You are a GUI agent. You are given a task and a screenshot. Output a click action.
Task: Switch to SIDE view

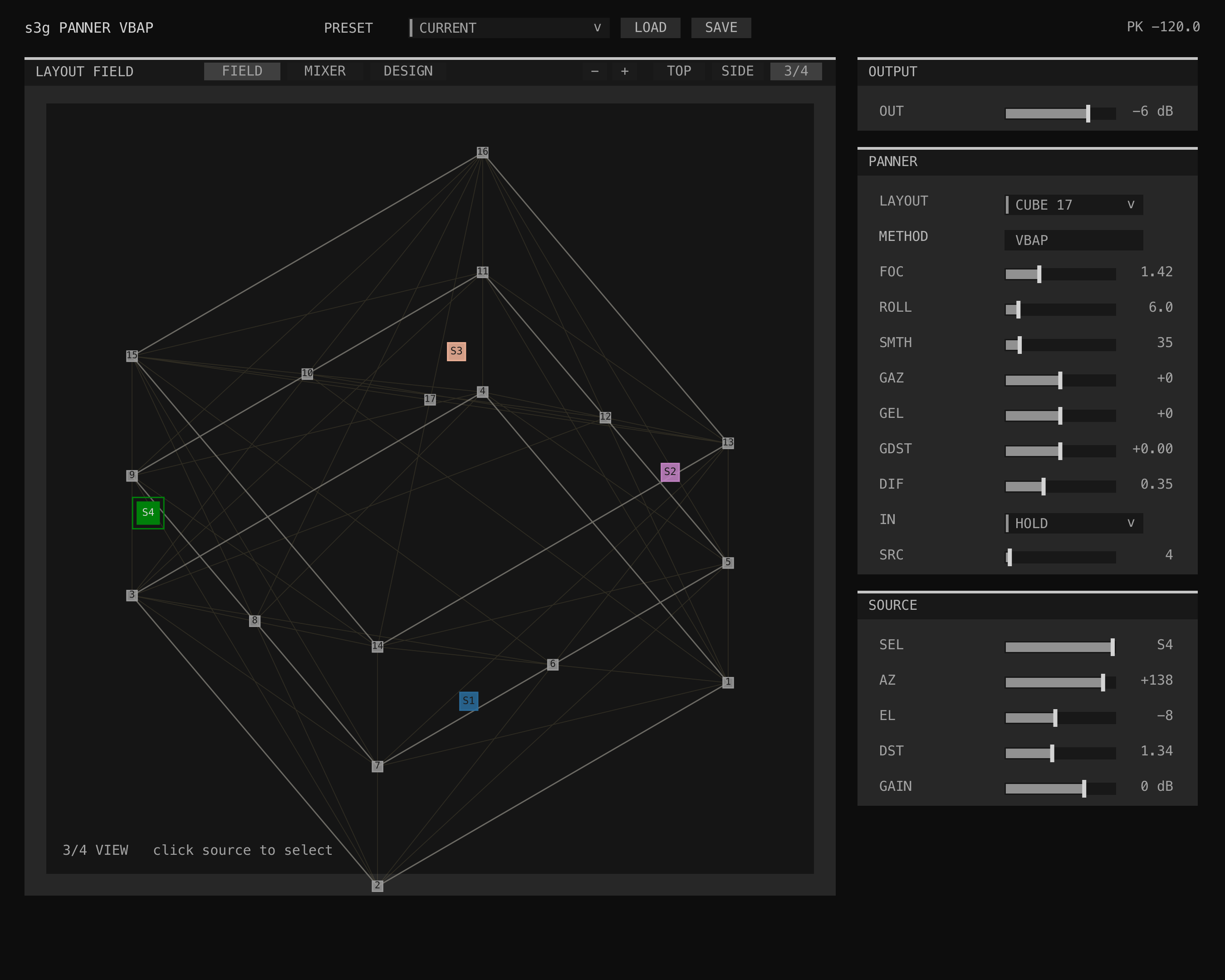(738, 71)
